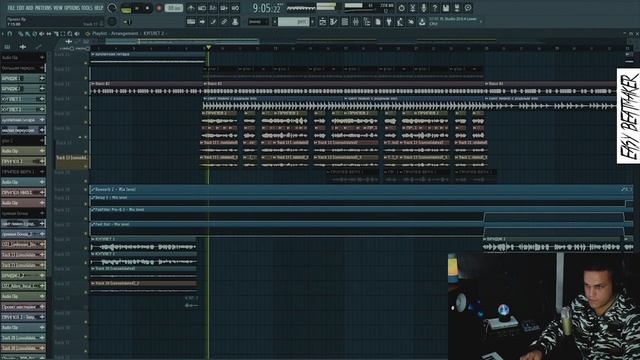Open the playlist options menu arrow
Image resolution: width=640 pixels, height=360 pixels.
[3, 34]
